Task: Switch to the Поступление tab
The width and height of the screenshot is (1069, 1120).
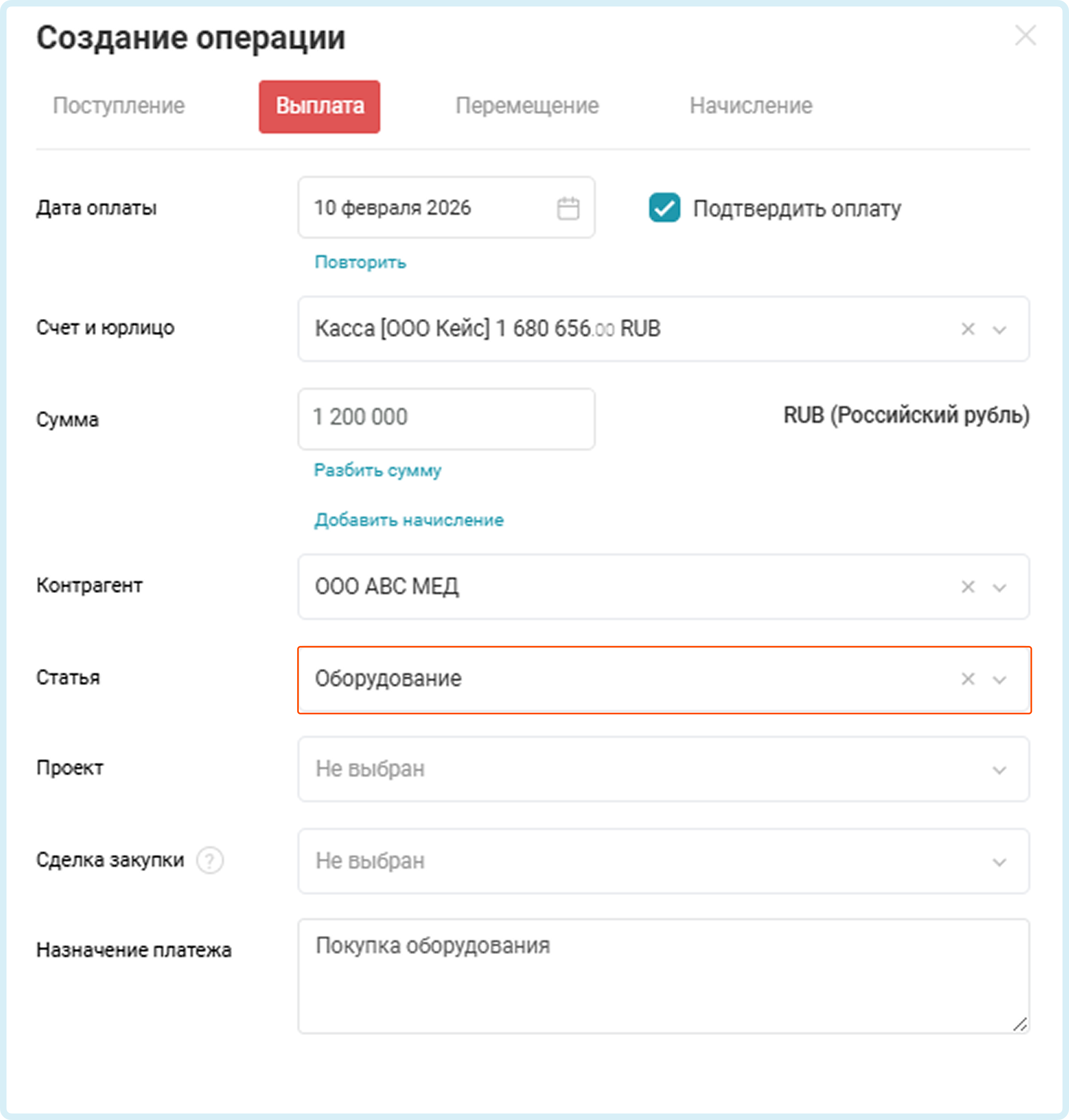Action: click(x=118, y=106)
